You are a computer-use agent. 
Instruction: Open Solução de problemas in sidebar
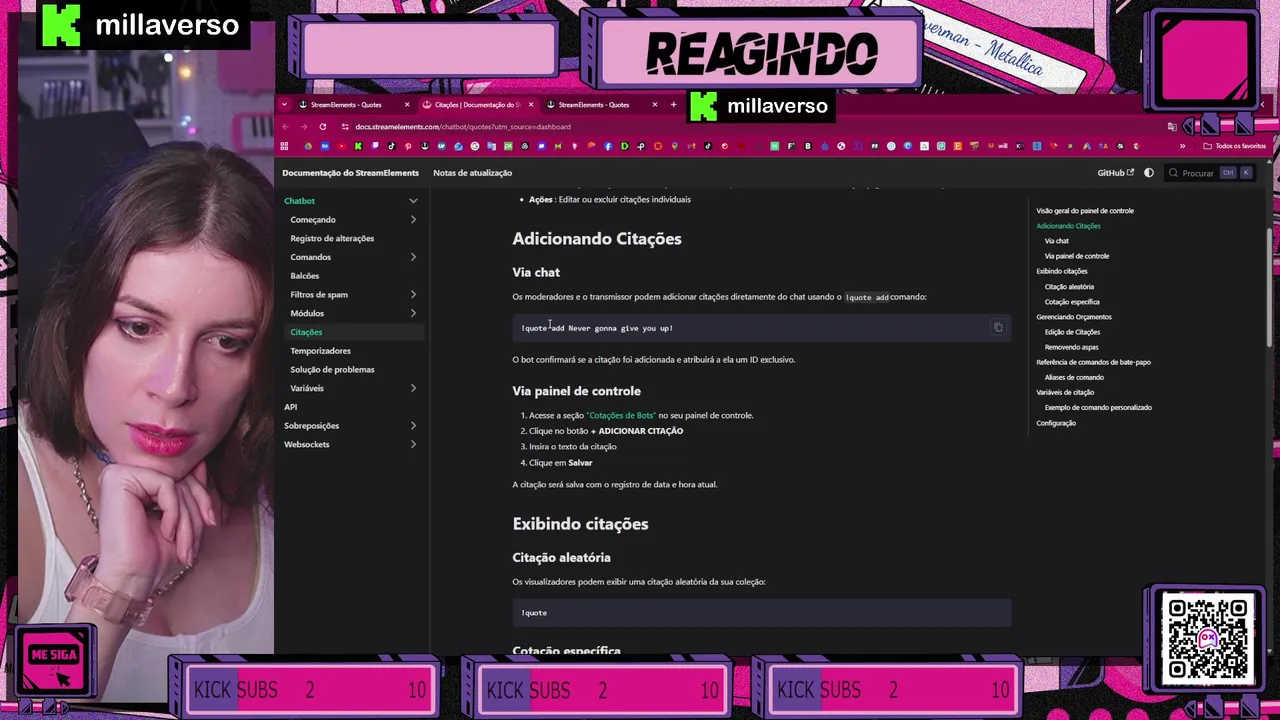click(332, 369)
